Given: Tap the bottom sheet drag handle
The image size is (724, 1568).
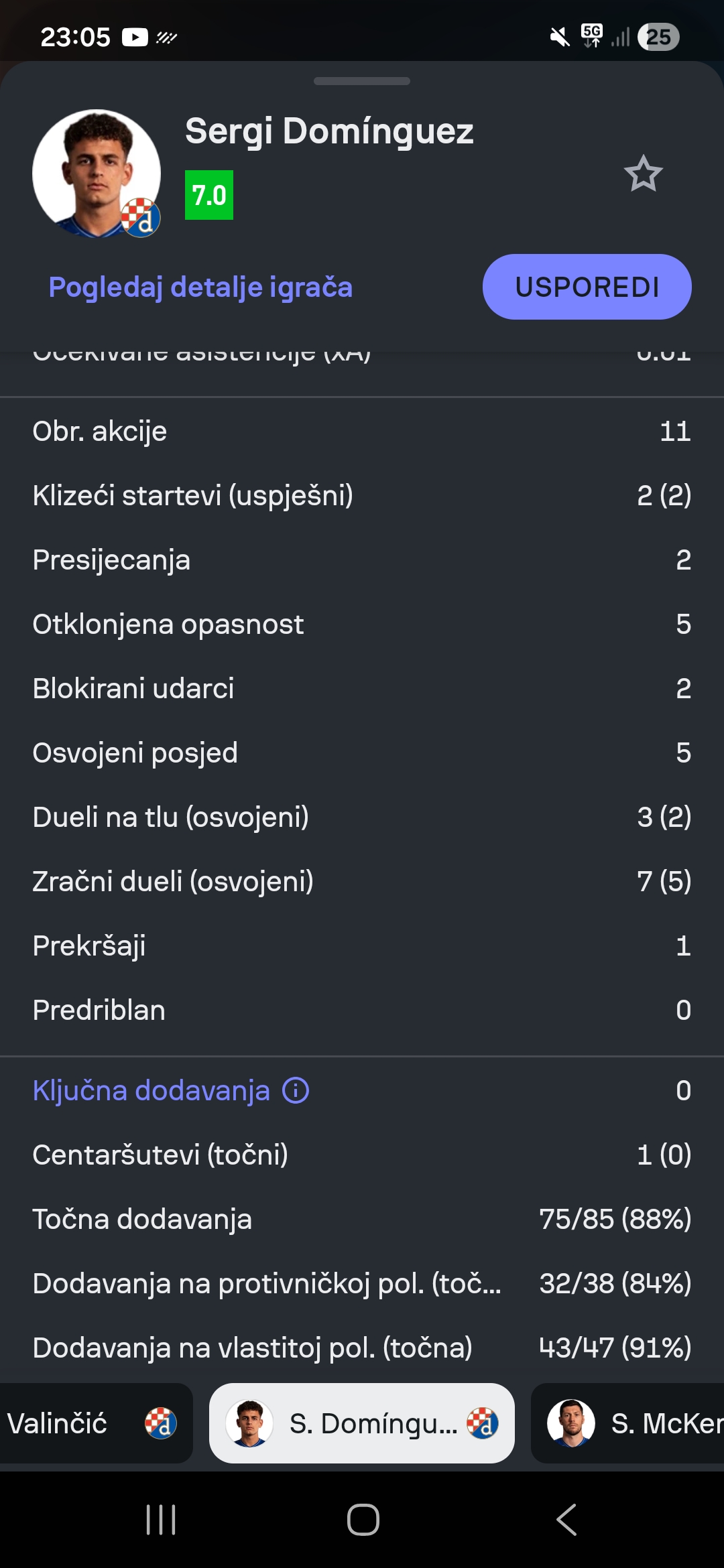Looking at the screenshot, I should [362, 81].
